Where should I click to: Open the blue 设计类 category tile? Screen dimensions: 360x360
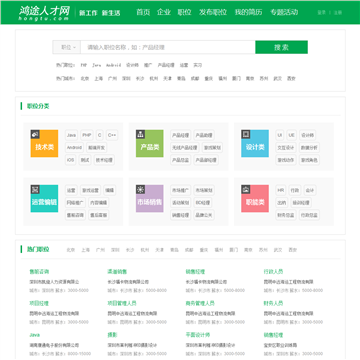click(255, 143)
